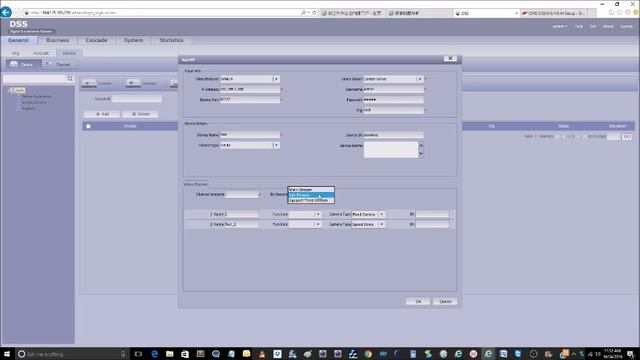640x360 pixels.
Task: Open the System main tab
Action: tap(133, 40)
